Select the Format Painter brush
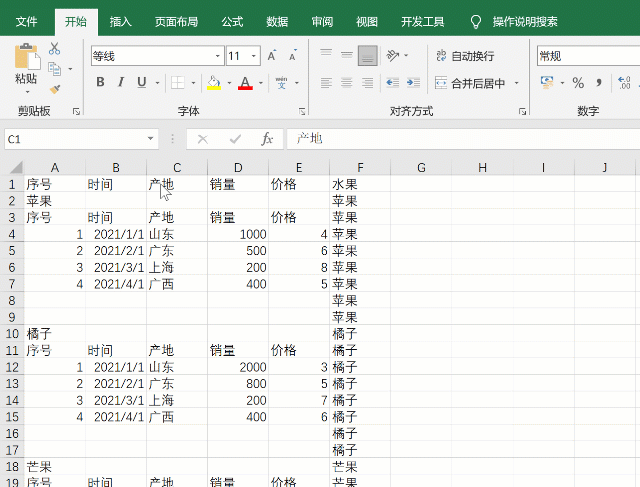640x487 pixels. click(55, 89)
